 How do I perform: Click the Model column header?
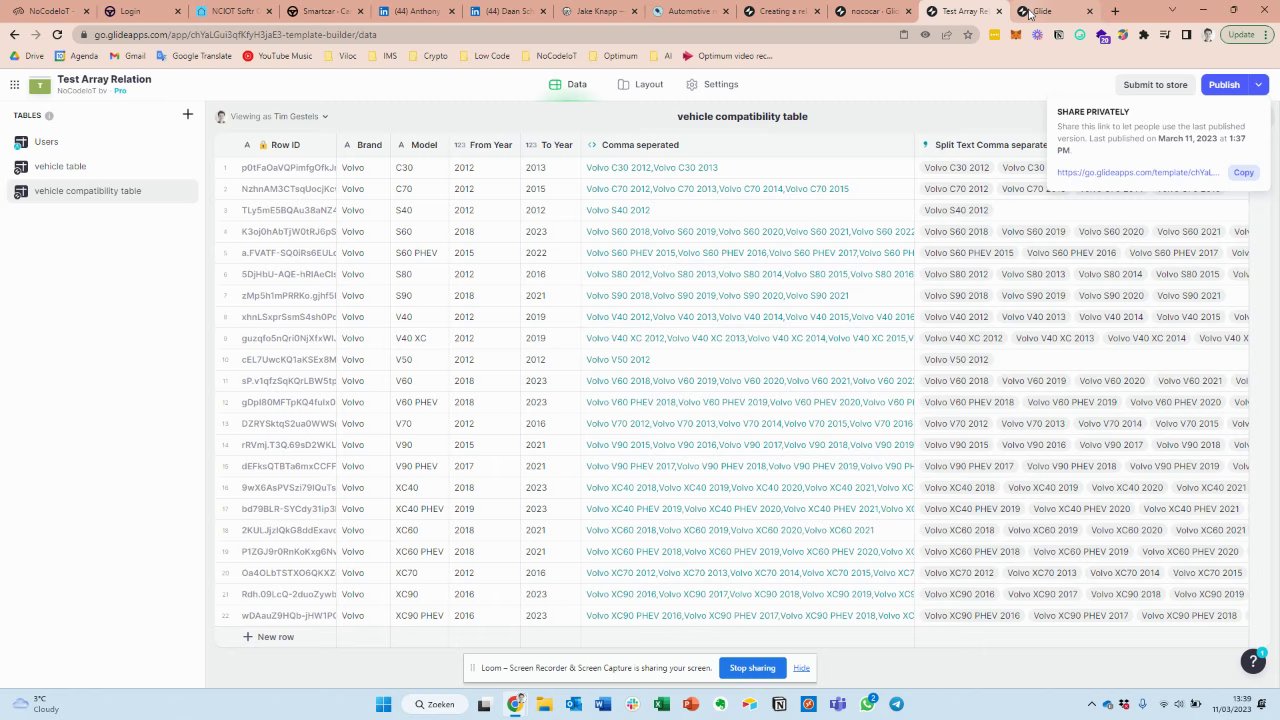[418, 145]
